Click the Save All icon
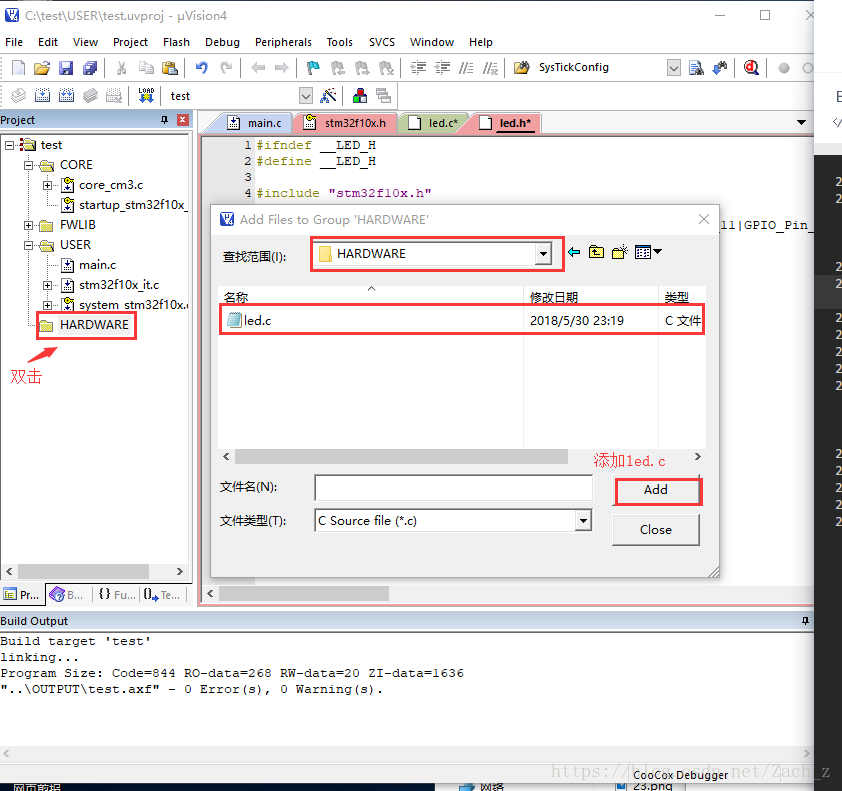842x791 pixels. pos(90,68)
